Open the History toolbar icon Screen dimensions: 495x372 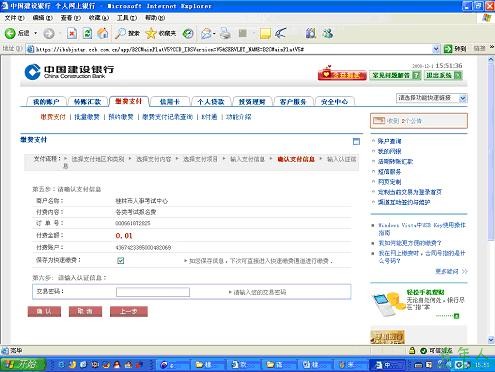(188, 33)
